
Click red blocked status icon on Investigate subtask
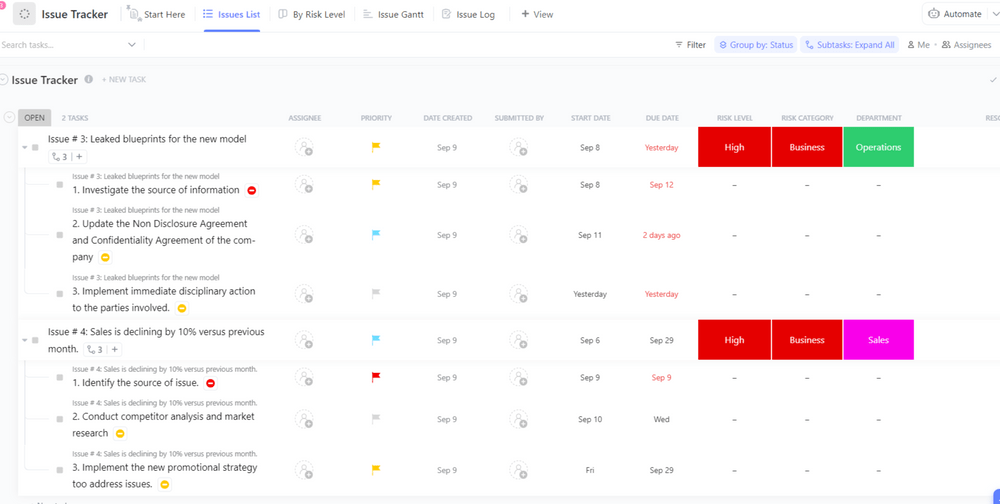point(252,190)
